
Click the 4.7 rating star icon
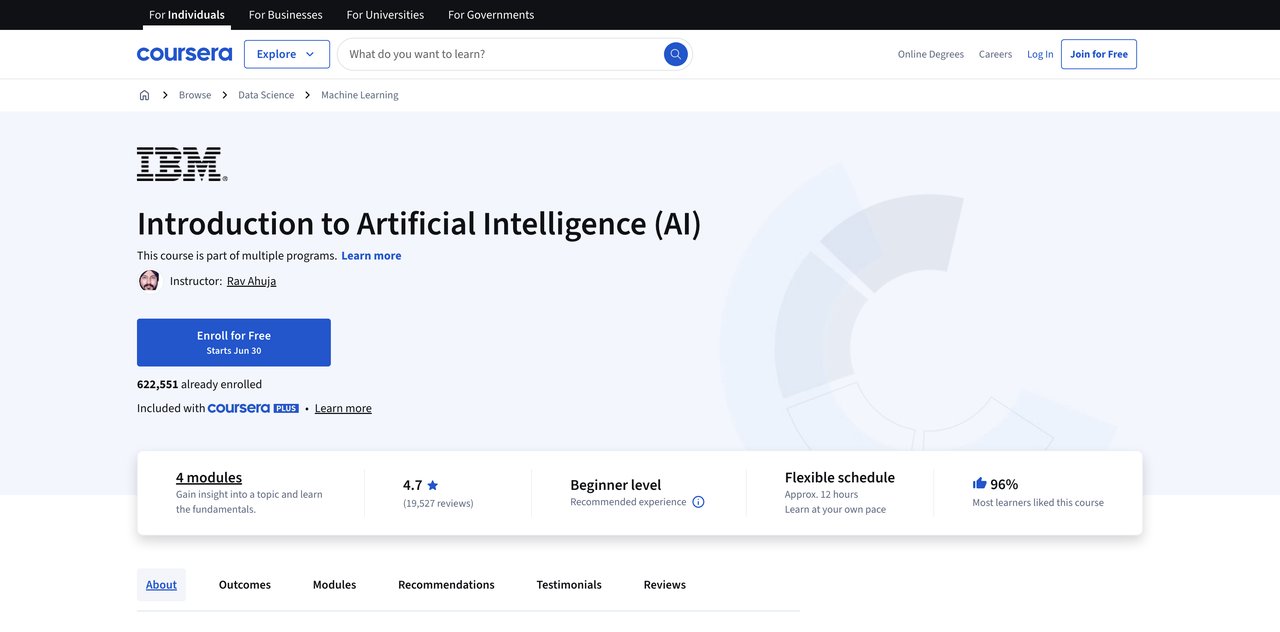(x=433, y=485)
